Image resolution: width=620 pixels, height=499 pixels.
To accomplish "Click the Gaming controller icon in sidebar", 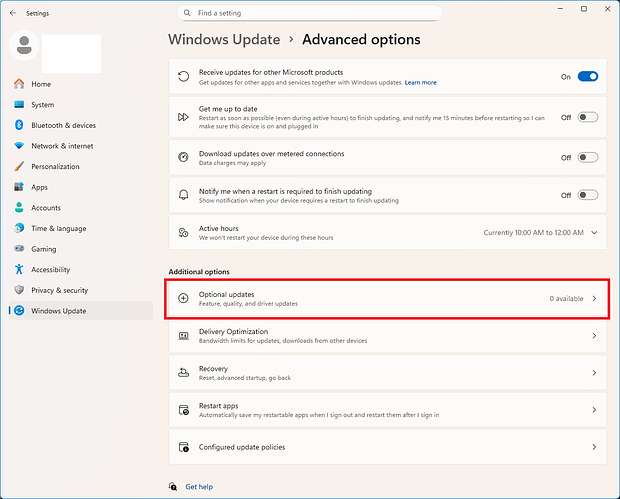I will [19, 249].
